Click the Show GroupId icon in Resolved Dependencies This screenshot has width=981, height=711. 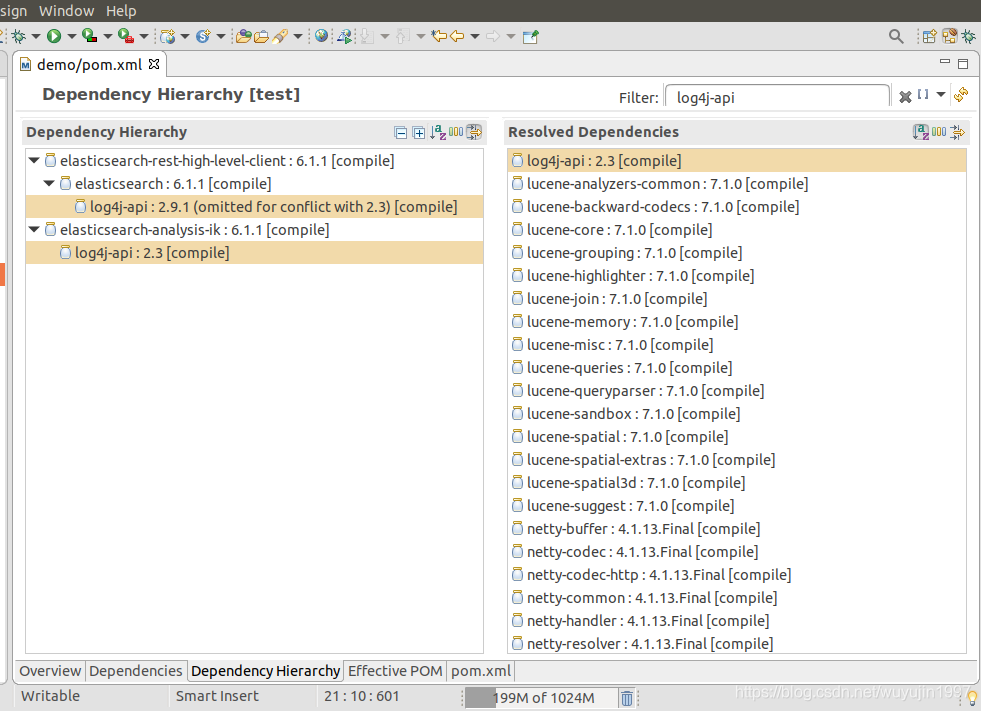coord(939,132)
